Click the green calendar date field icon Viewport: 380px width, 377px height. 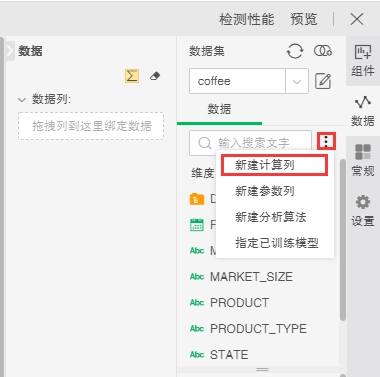pos(197,225)
